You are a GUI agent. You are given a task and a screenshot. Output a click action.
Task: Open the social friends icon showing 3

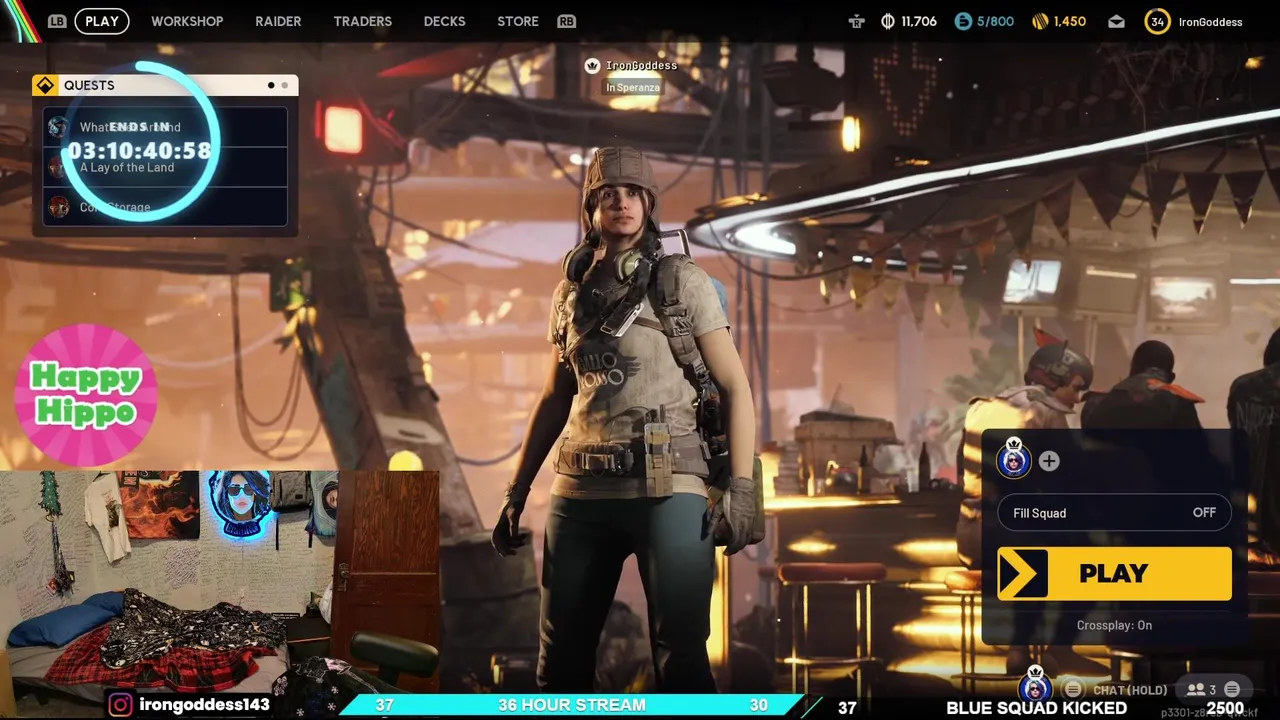point(1201,690)
